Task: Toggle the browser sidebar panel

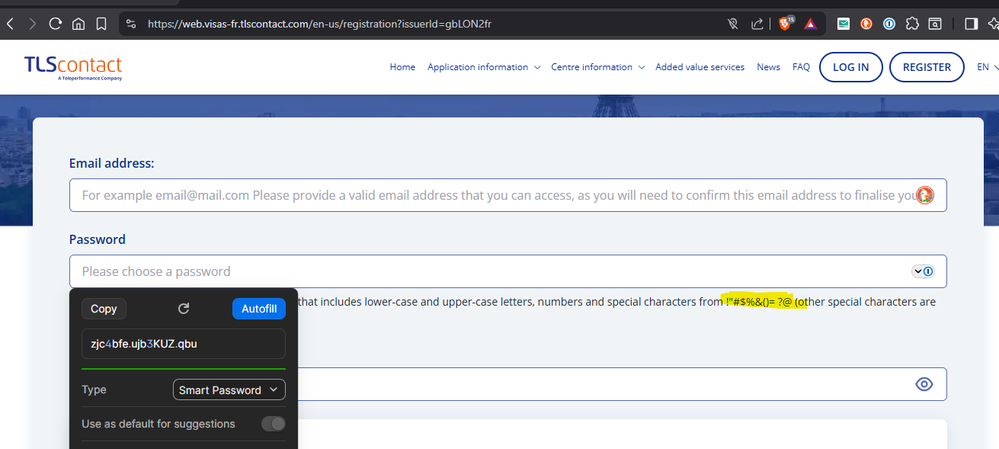Action: pyautogui.click(x=970, y=22)
